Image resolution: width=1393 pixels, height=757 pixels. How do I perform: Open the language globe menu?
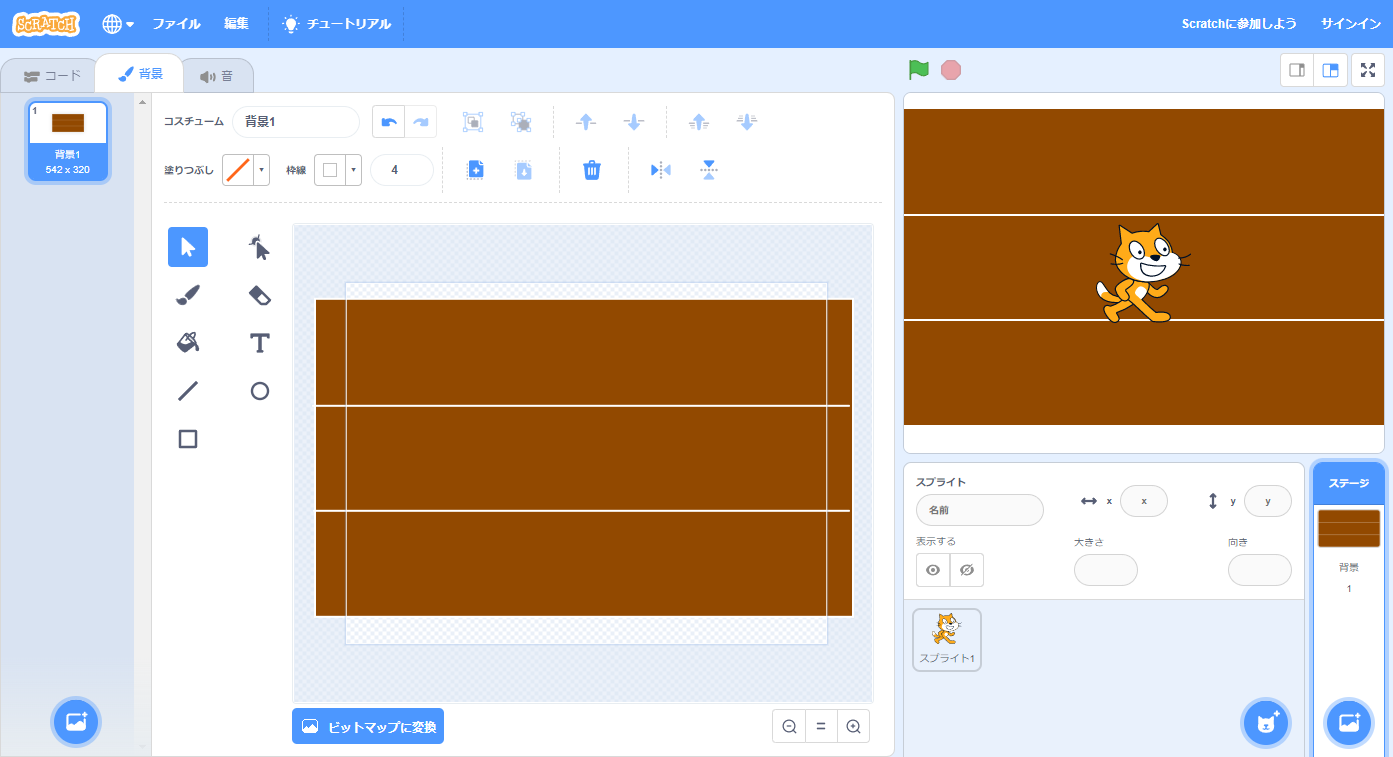[x=118, y=24]
